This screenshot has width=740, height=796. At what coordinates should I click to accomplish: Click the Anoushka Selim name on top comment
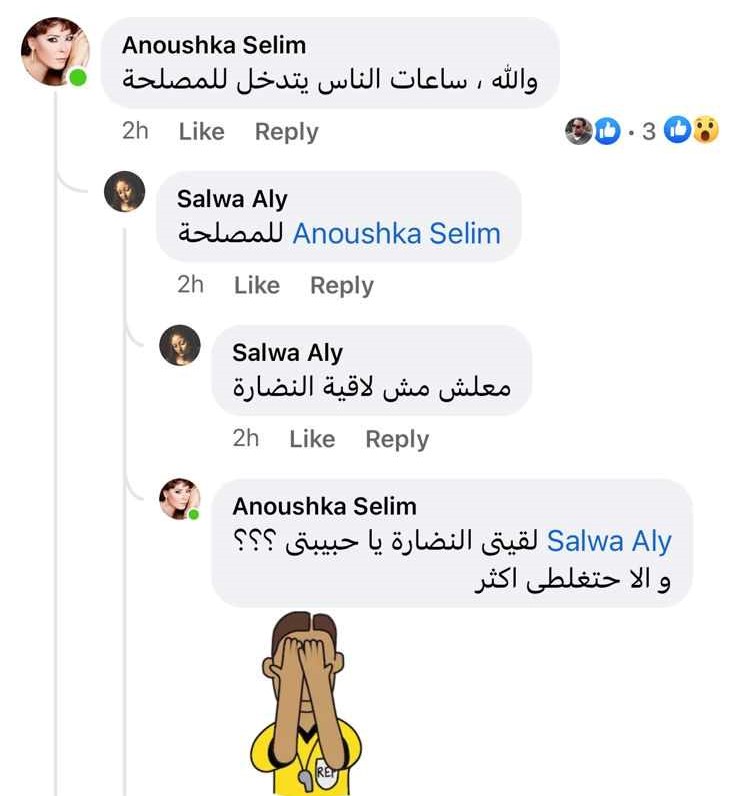coord(213,45)
